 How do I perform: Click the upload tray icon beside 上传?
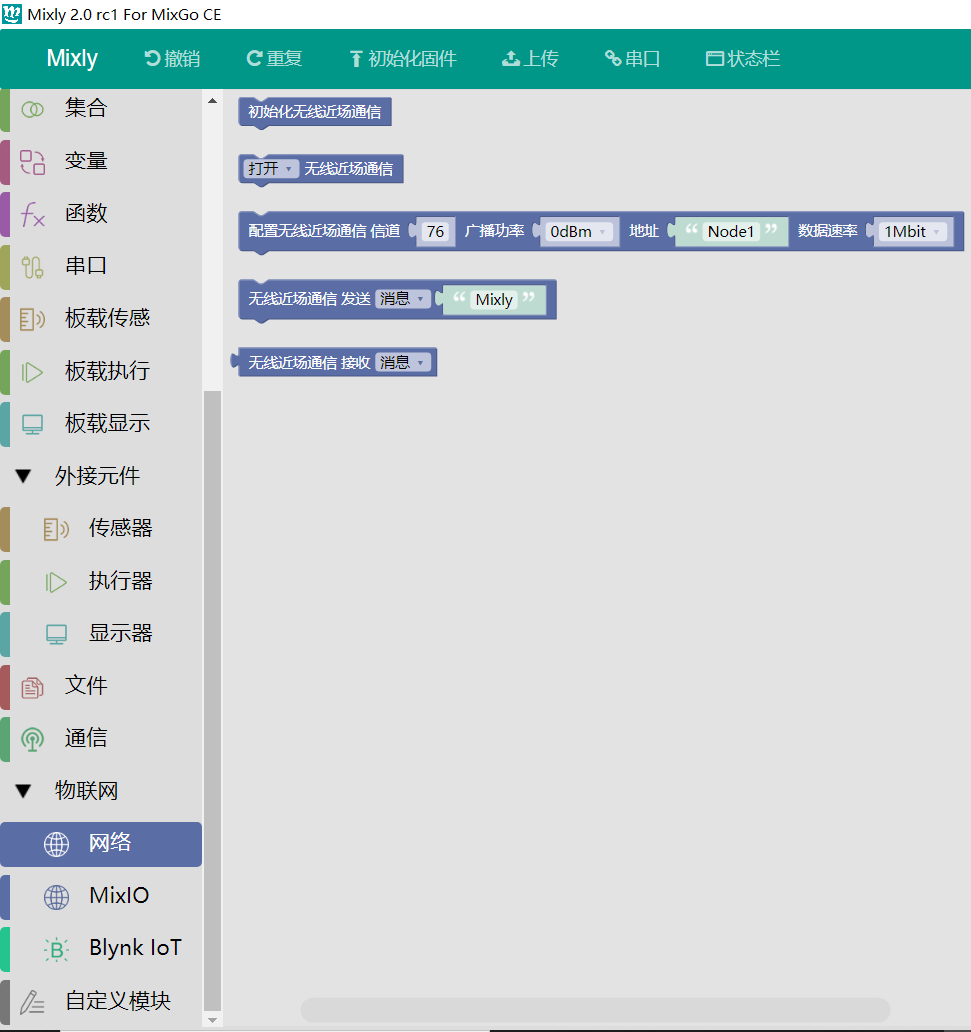pos(510,59)
